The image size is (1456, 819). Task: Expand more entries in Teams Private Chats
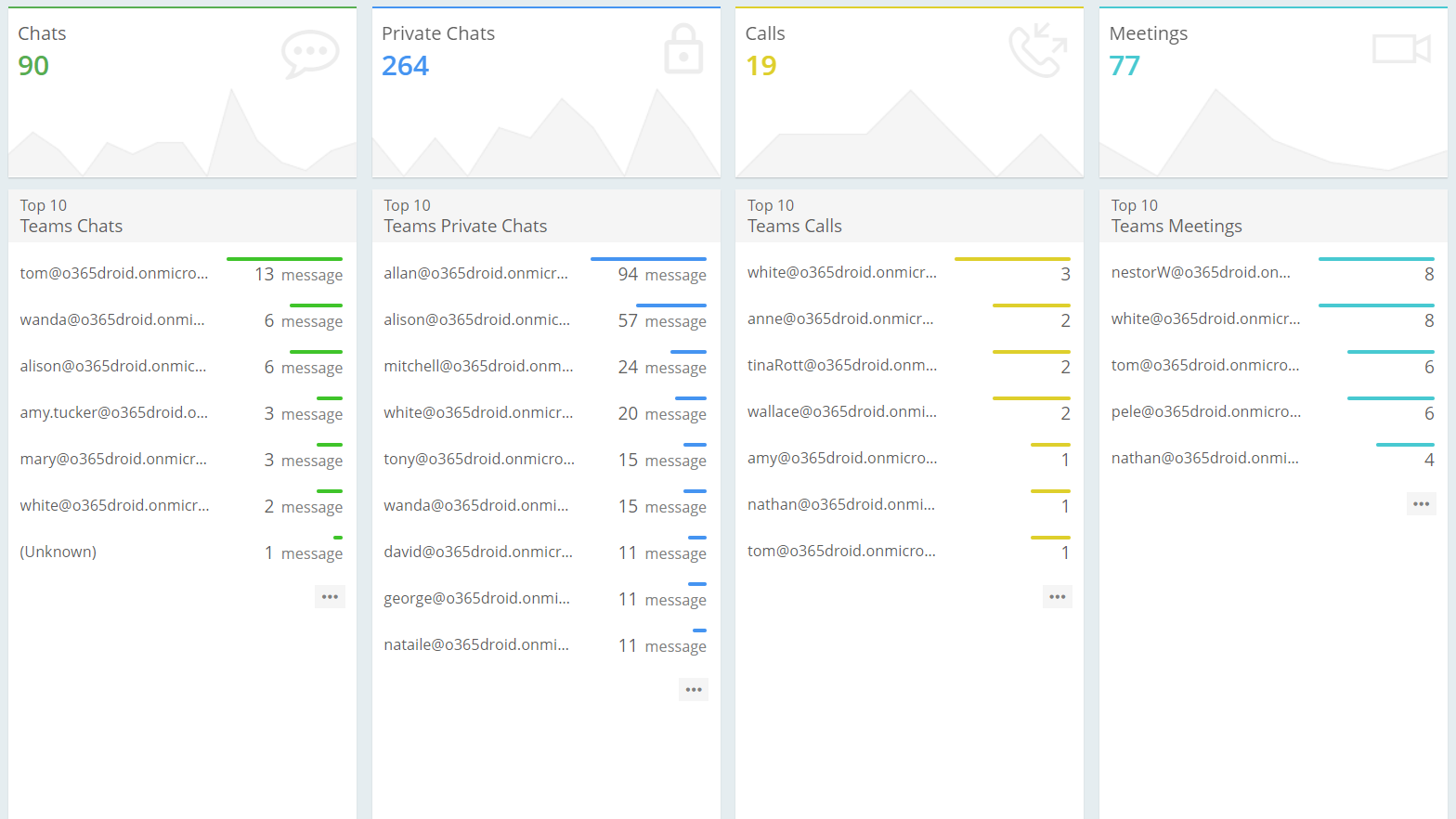pyautogui.click(x=694, y=690)
